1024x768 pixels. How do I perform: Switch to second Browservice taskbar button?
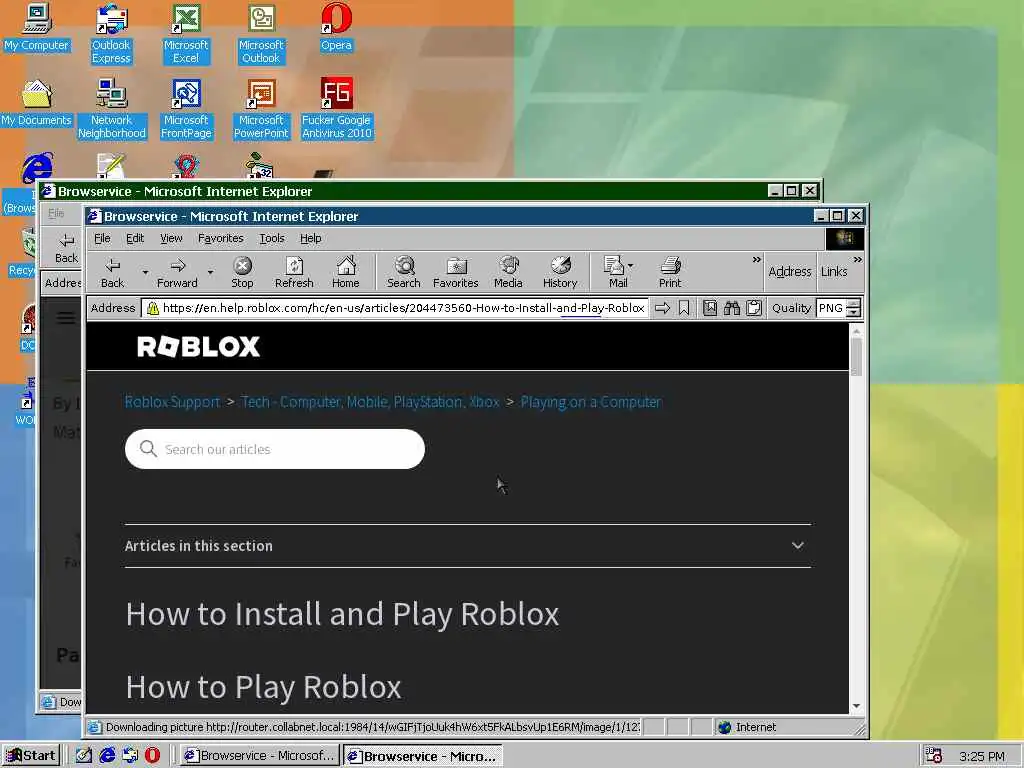[x=423, y=756]
